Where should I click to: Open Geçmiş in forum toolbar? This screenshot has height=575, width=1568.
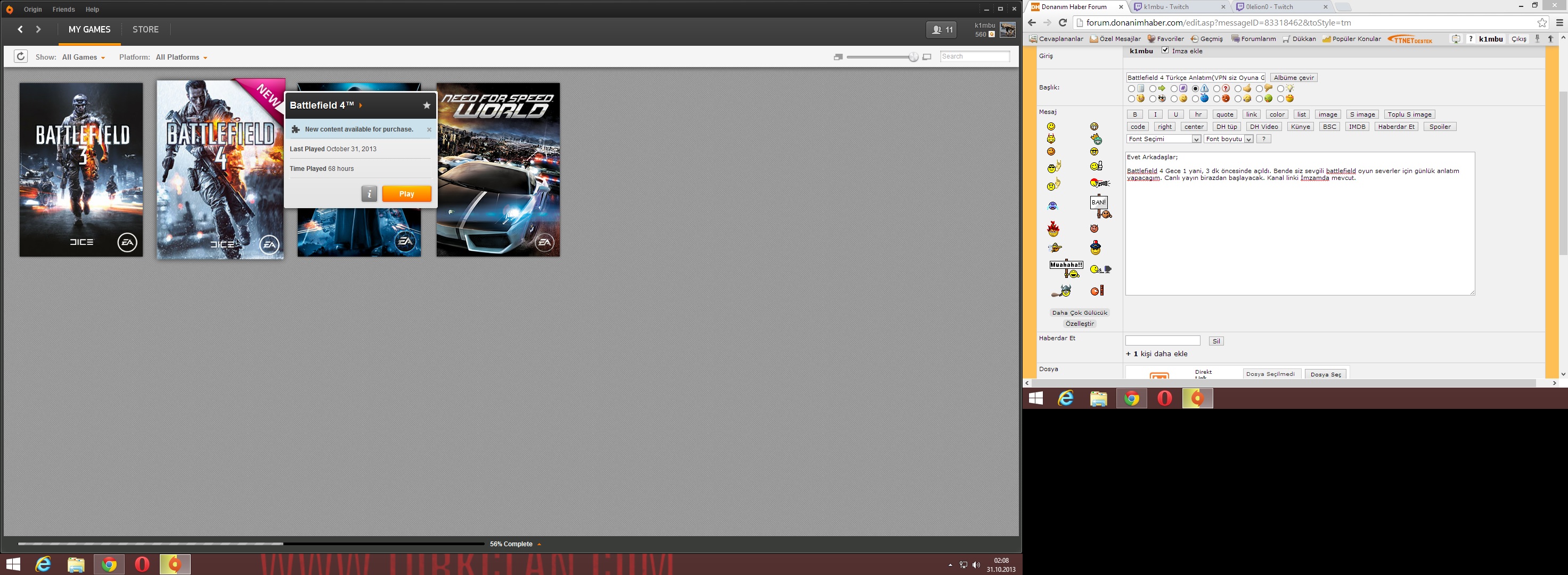[1206, 39]
